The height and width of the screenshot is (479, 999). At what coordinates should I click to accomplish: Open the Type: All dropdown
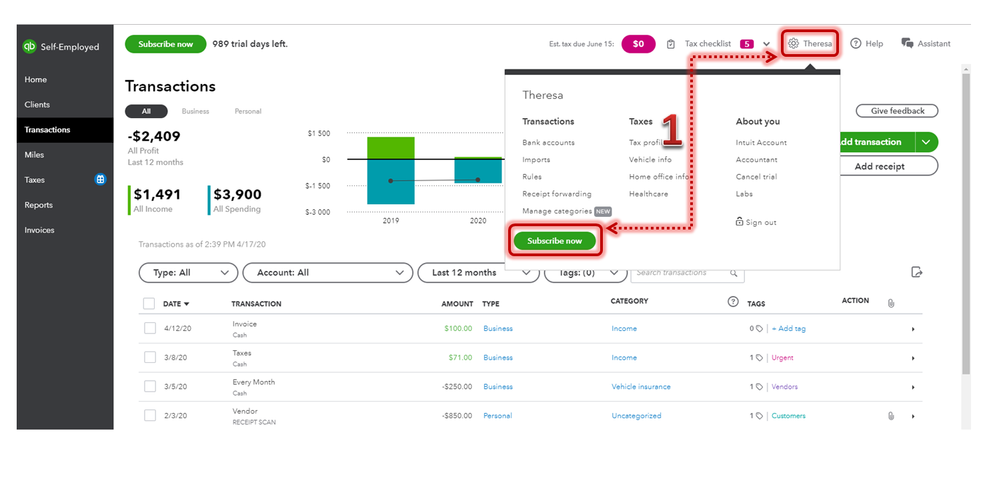[x=188, y=273]
